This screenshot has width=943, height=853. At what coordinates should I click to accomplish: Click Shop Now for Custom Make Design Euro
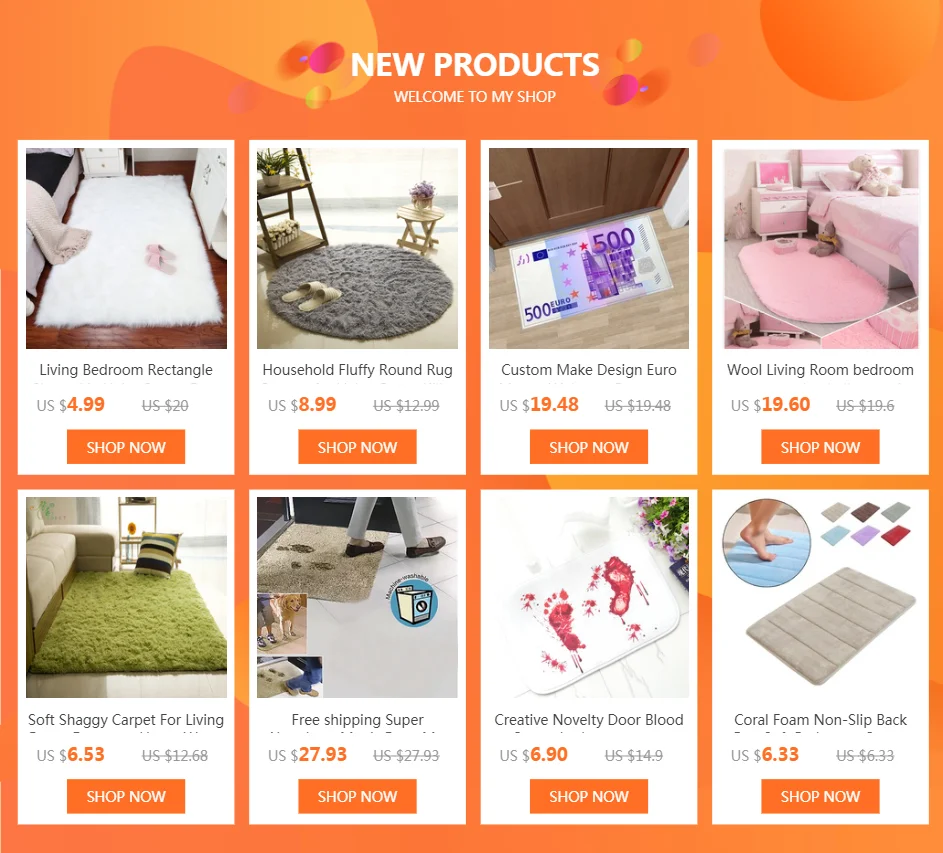click(x=589, y=447)
